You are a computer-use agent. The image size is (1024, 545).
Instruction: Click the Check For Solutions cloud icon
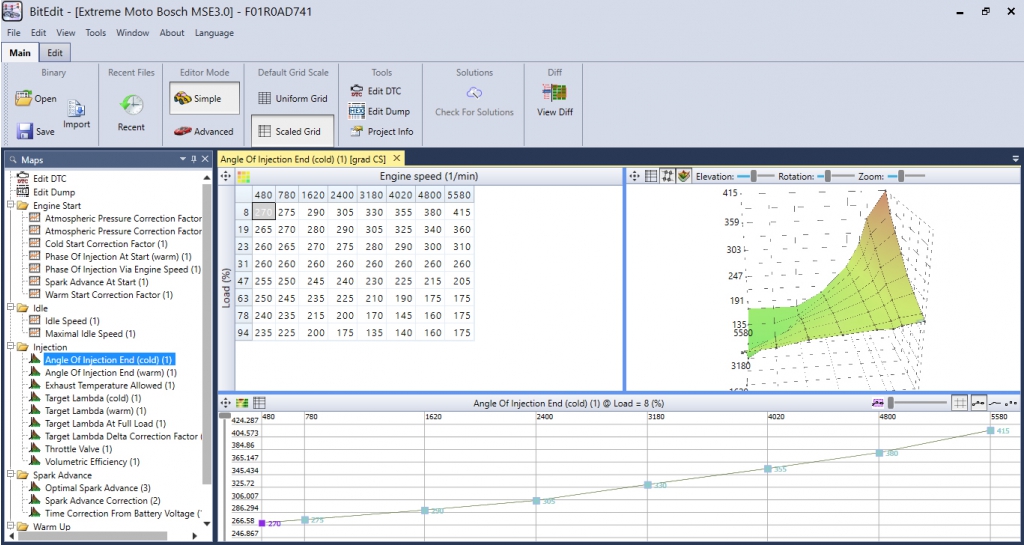(474, 93)
